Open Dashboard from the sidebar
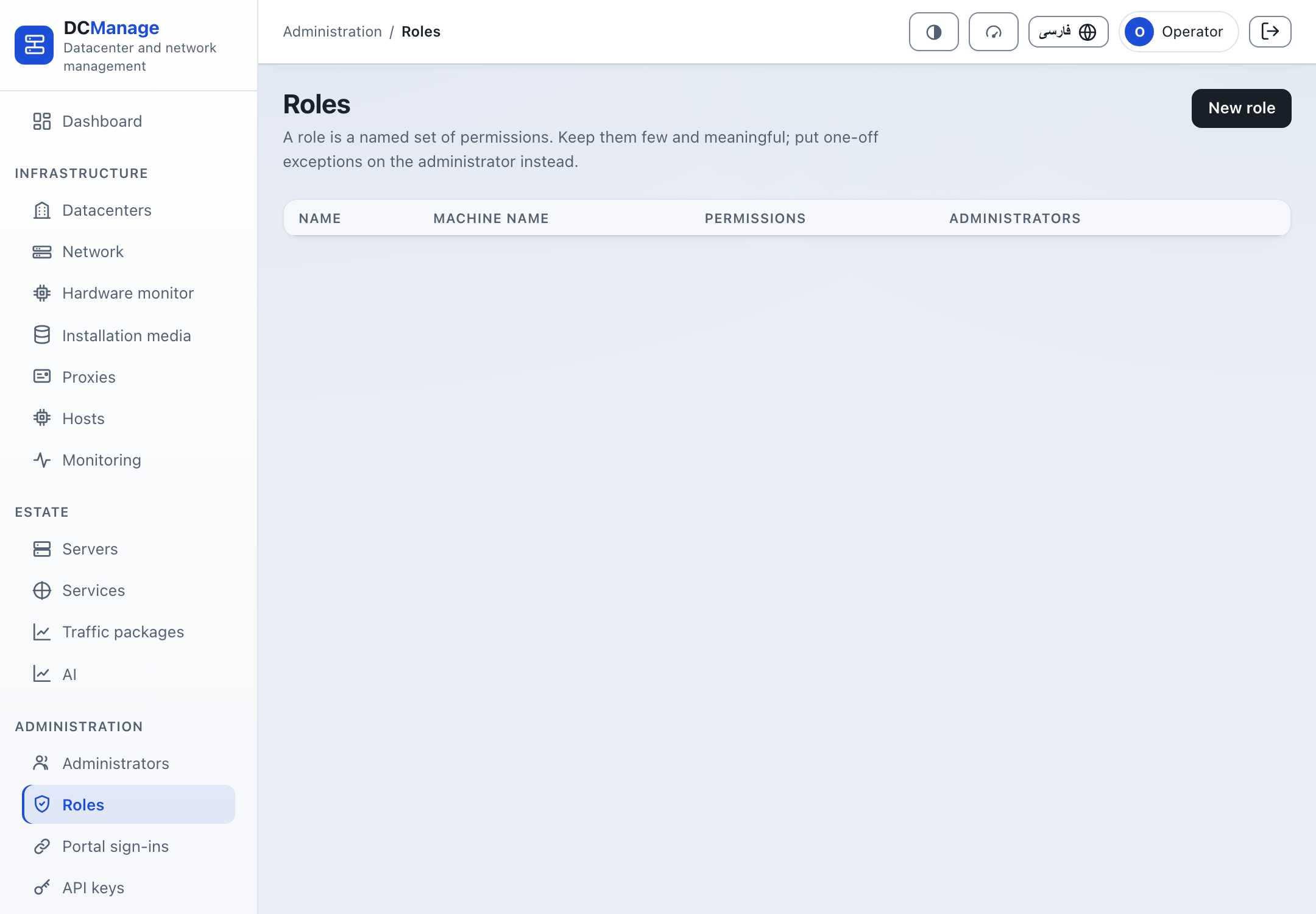Image resolution: width=1316 pixels, height=914 pixels. (x=128, y=121)
